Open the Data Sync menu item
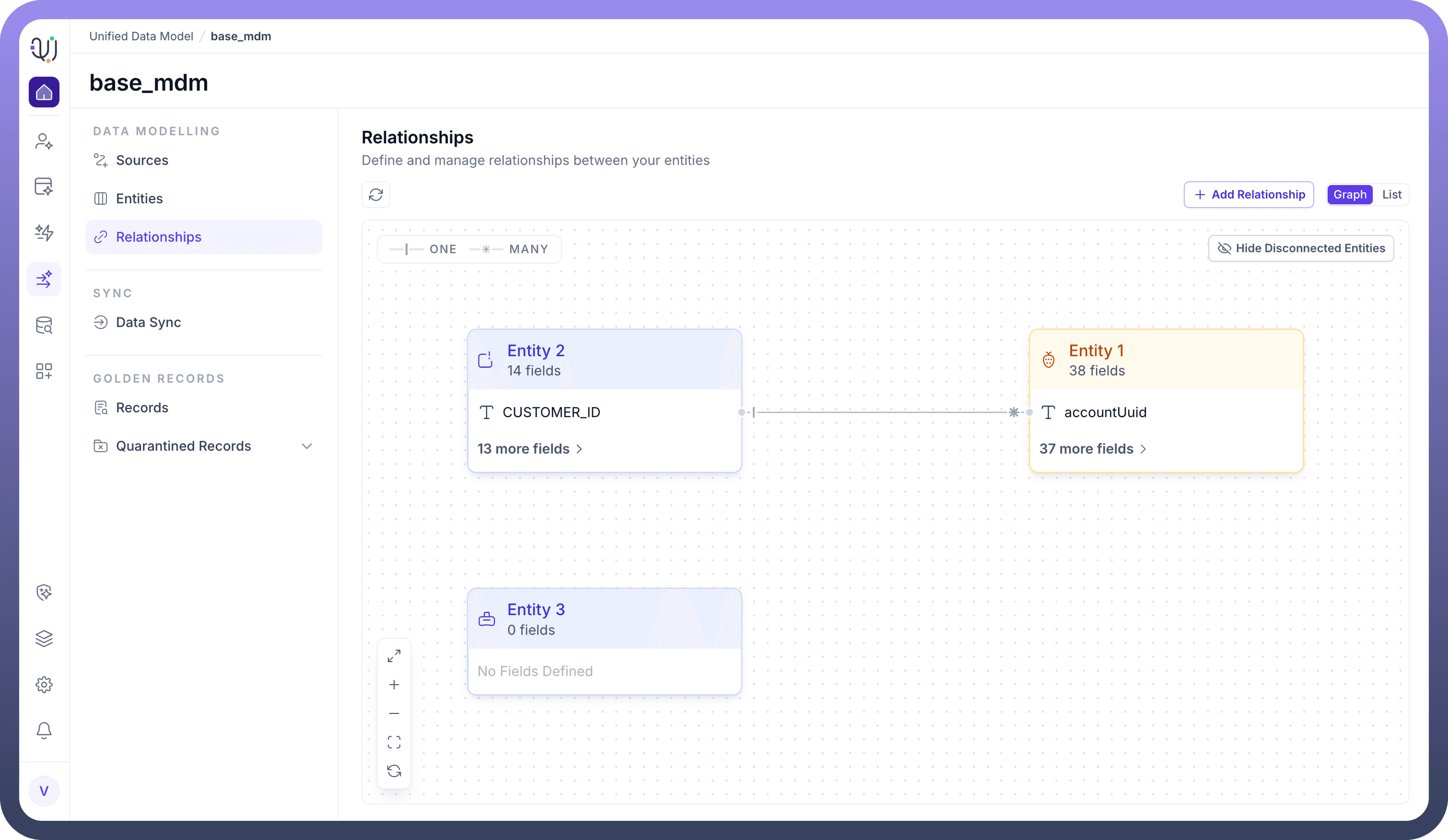 pyautogui.click(x=148, y=322)
